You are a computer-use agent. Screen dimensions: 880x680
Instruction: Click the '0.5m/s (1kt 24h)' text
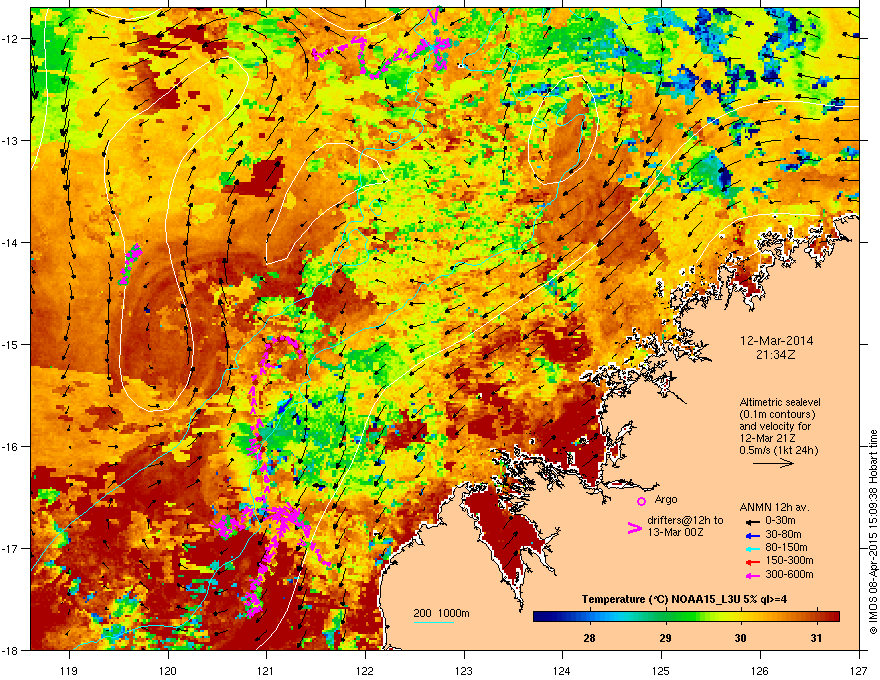(x=778, y=450)
